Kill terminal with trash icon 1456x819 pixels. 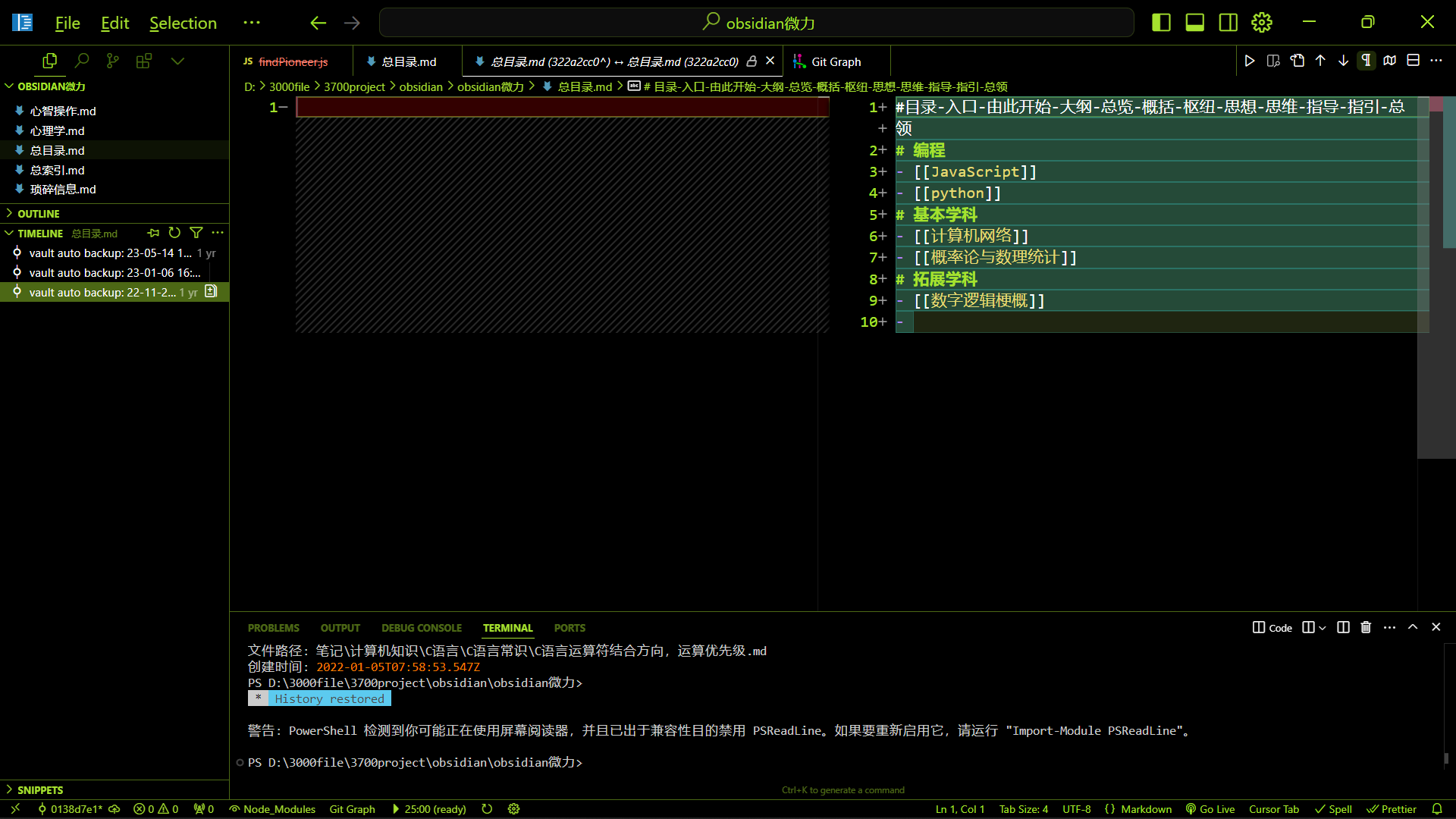coord(1366,627)
